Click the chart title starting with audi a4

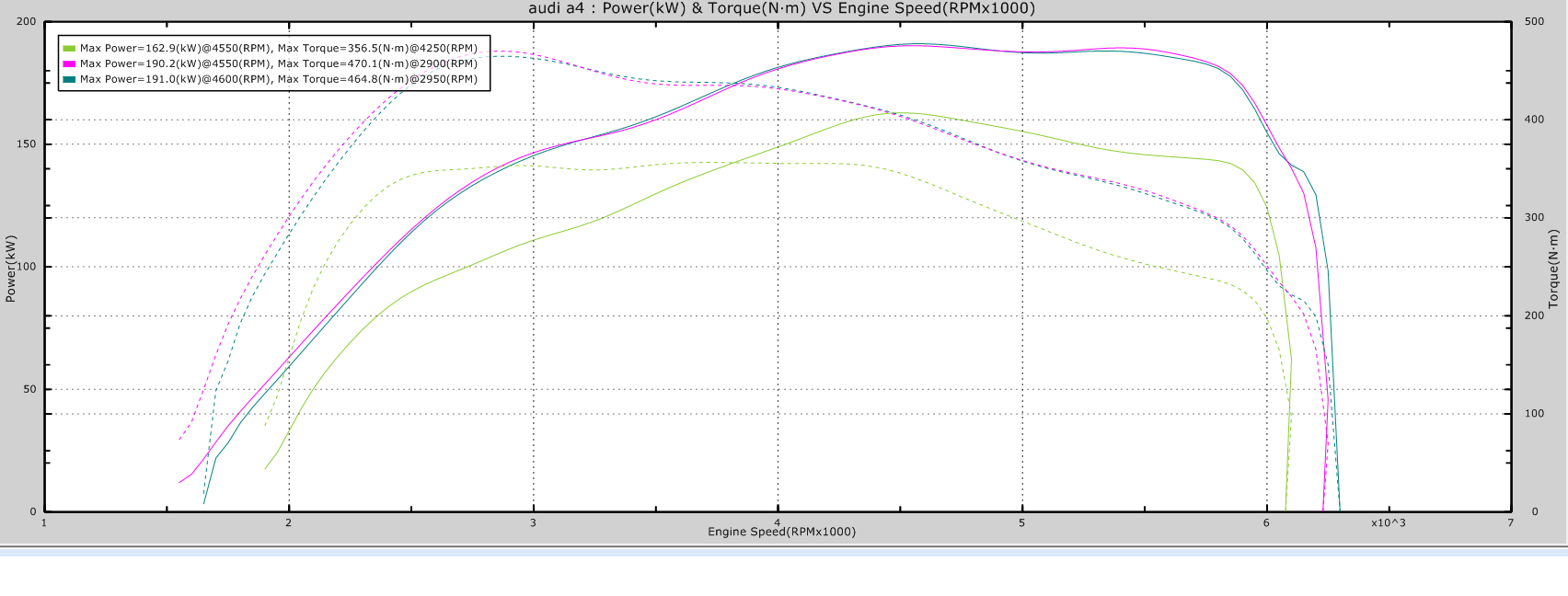click(x=781, y=8)
